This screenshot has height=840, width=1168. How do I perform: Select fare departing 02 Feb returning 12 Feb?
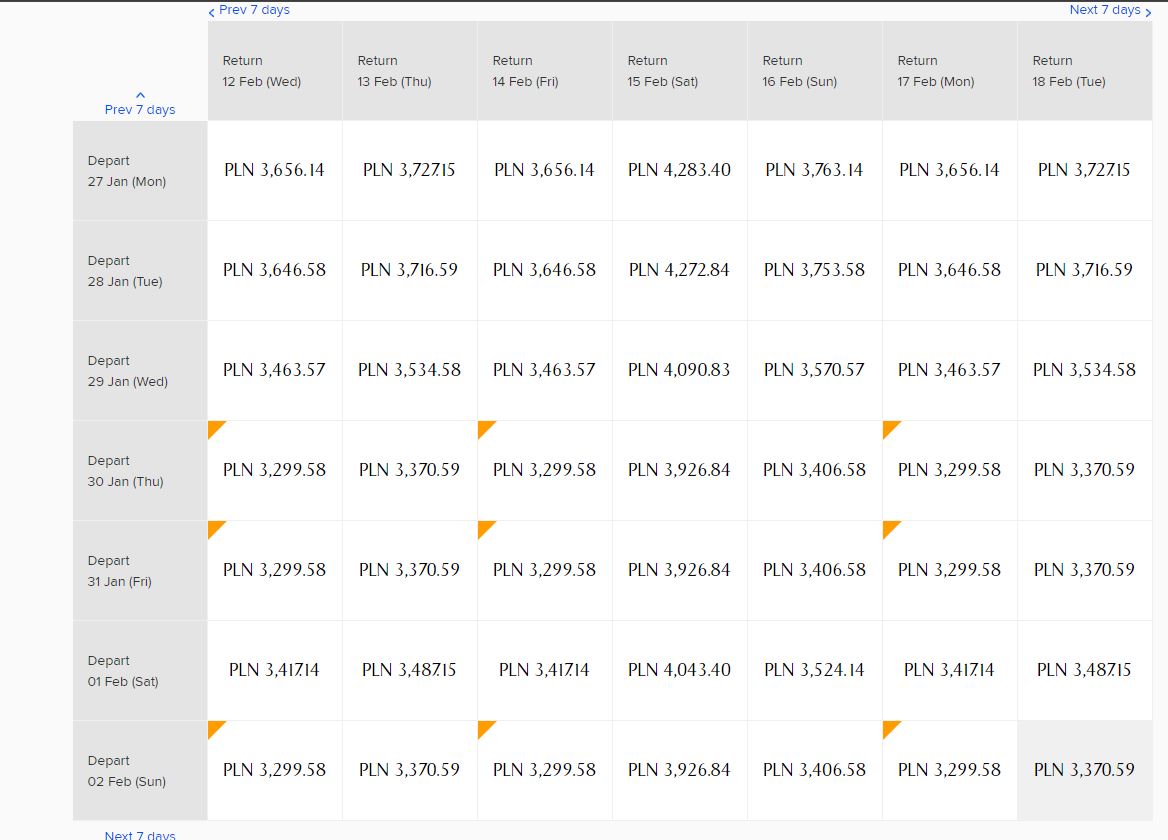coord(275,770)
